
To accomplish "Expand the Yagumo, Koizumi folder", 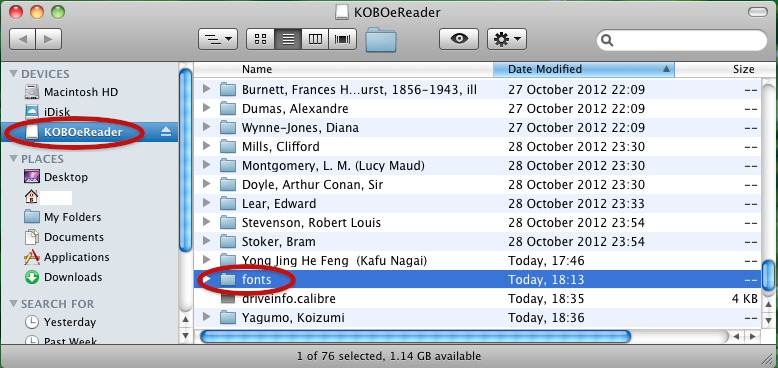I will click(x=207, y=317).
